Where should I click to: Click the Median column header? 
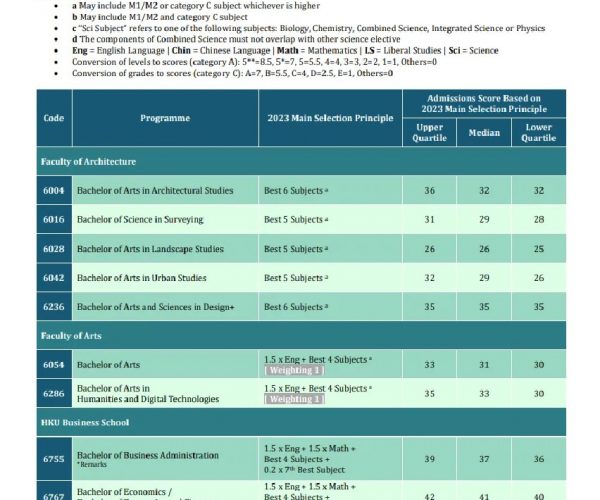click(484, 132)
